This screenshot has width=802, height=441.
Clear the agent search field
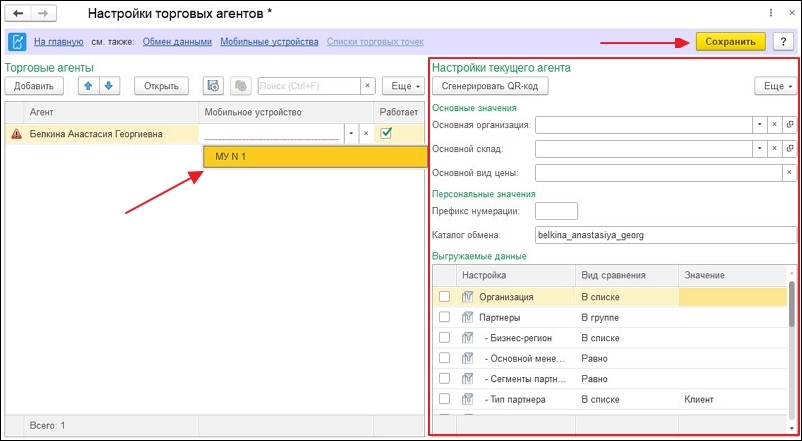(x=366, y=86)
